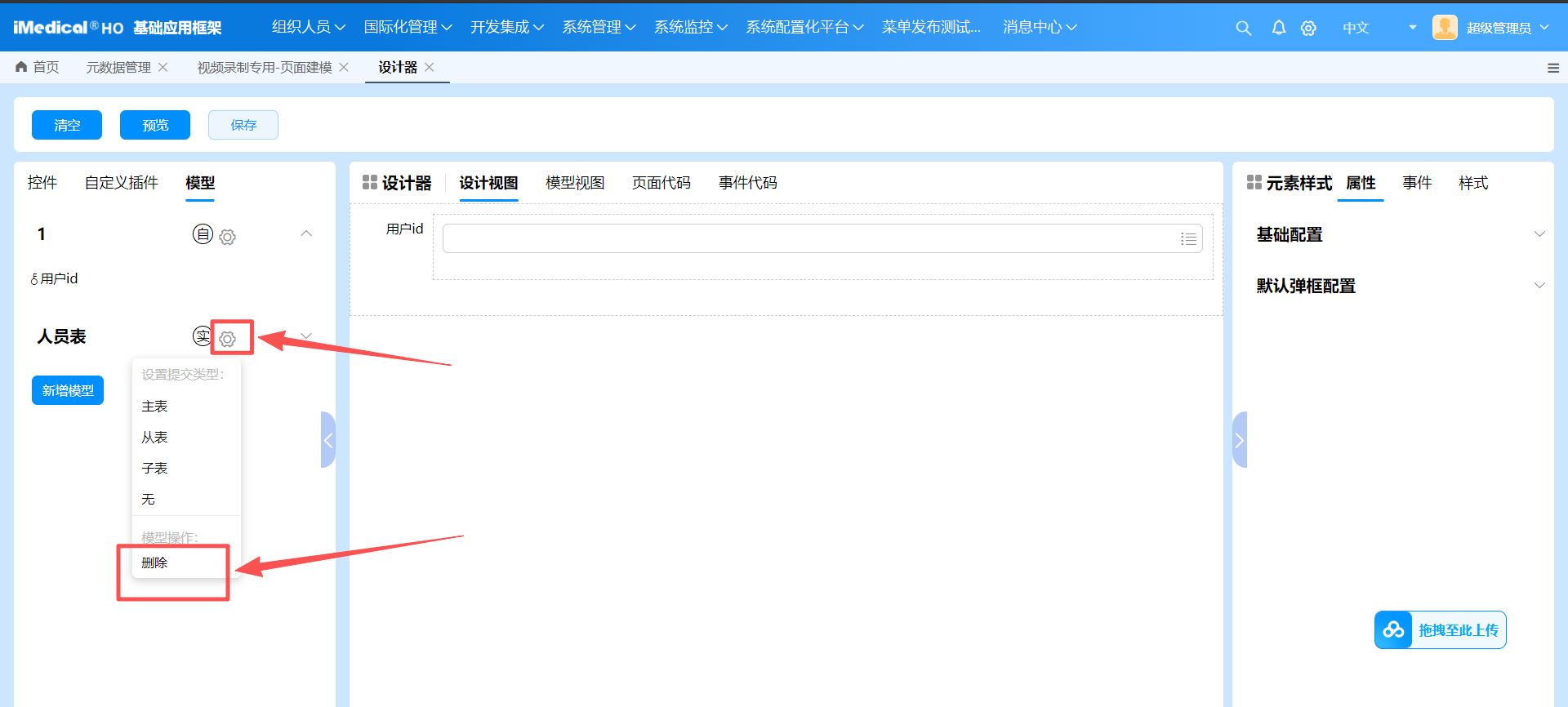Click the cloud upload icon 拖拽至此上传
Viewport: 1568px width, 707px height.
(1393, 630)
